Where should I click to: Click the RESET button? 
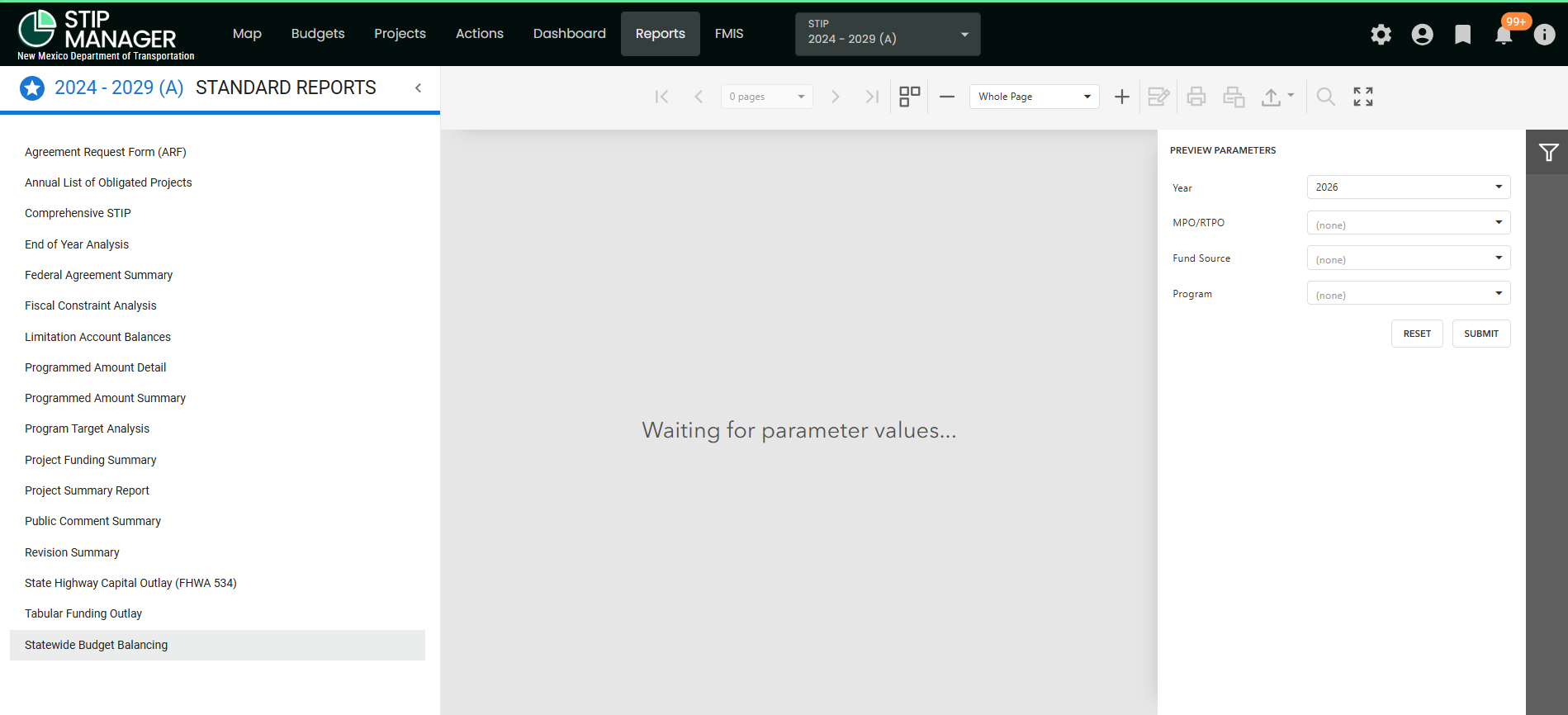[1417, 334]
